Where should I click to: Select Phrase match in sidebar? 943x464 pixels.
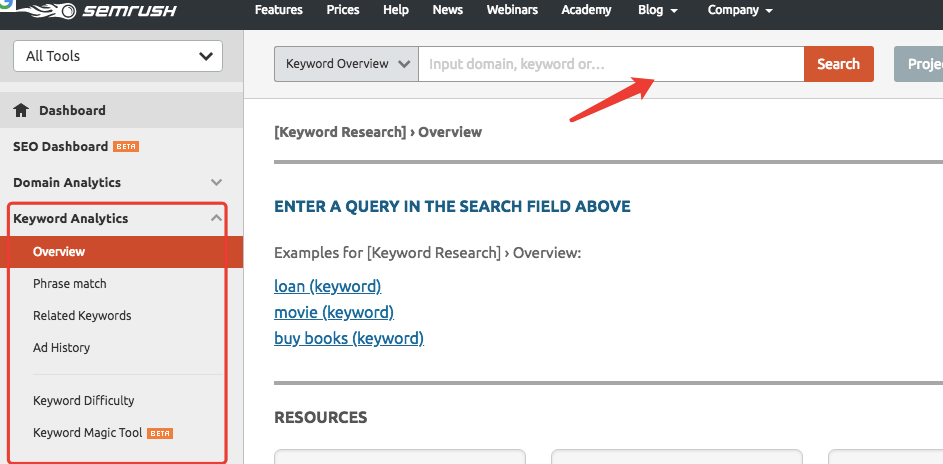coord(70,284)
